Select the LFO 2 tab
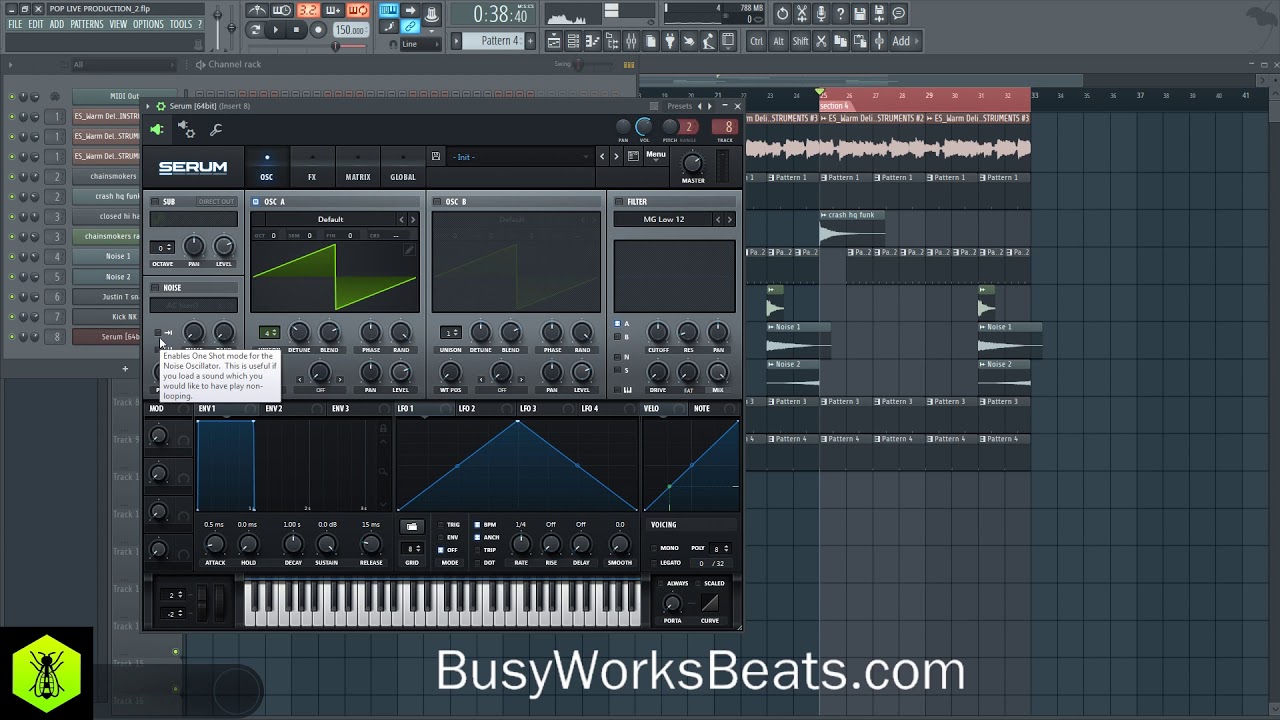 [x=466, y=408]
